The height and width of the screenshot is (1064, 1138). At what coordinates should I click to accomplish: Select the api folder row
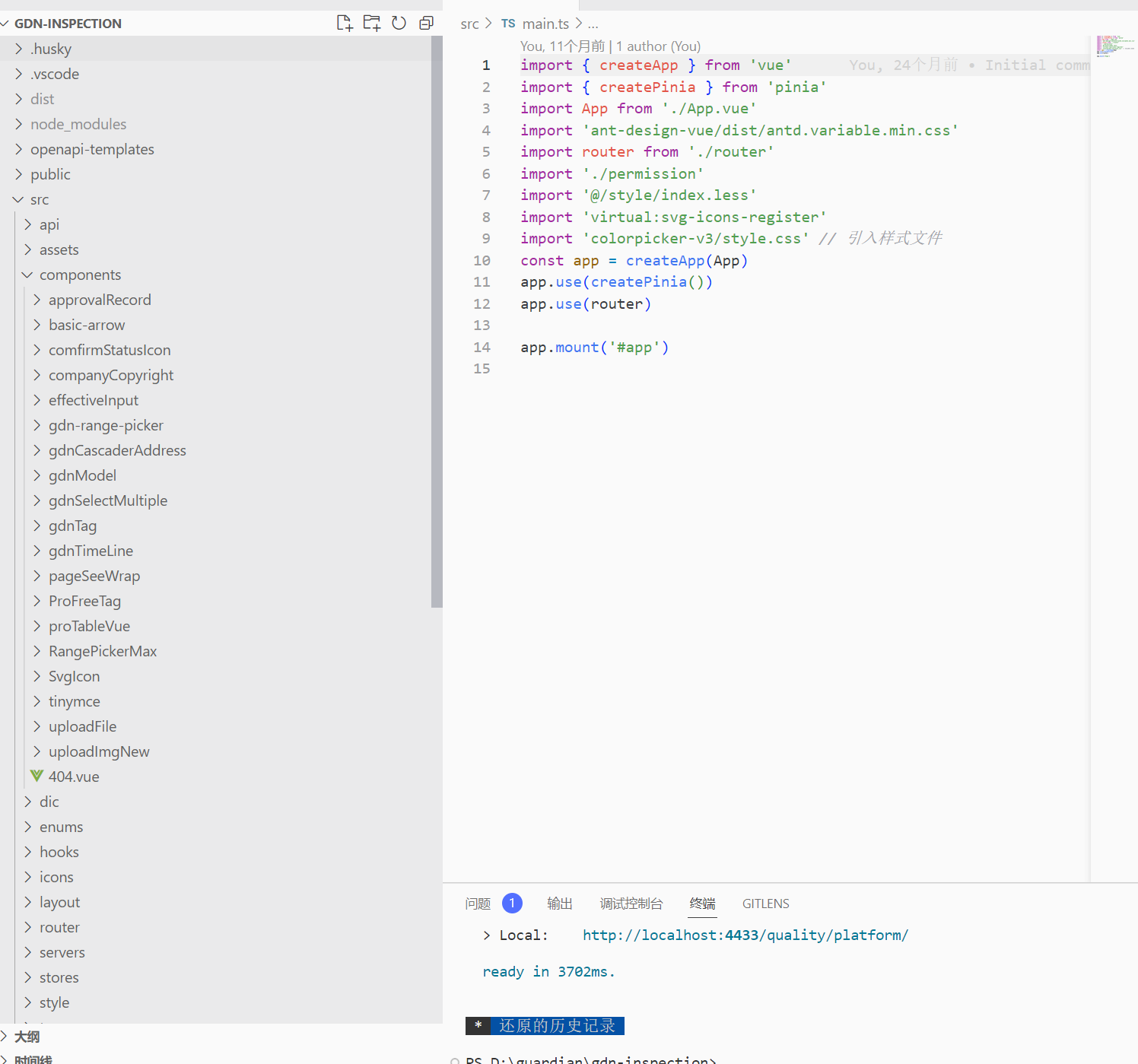(x=215, y=224)
